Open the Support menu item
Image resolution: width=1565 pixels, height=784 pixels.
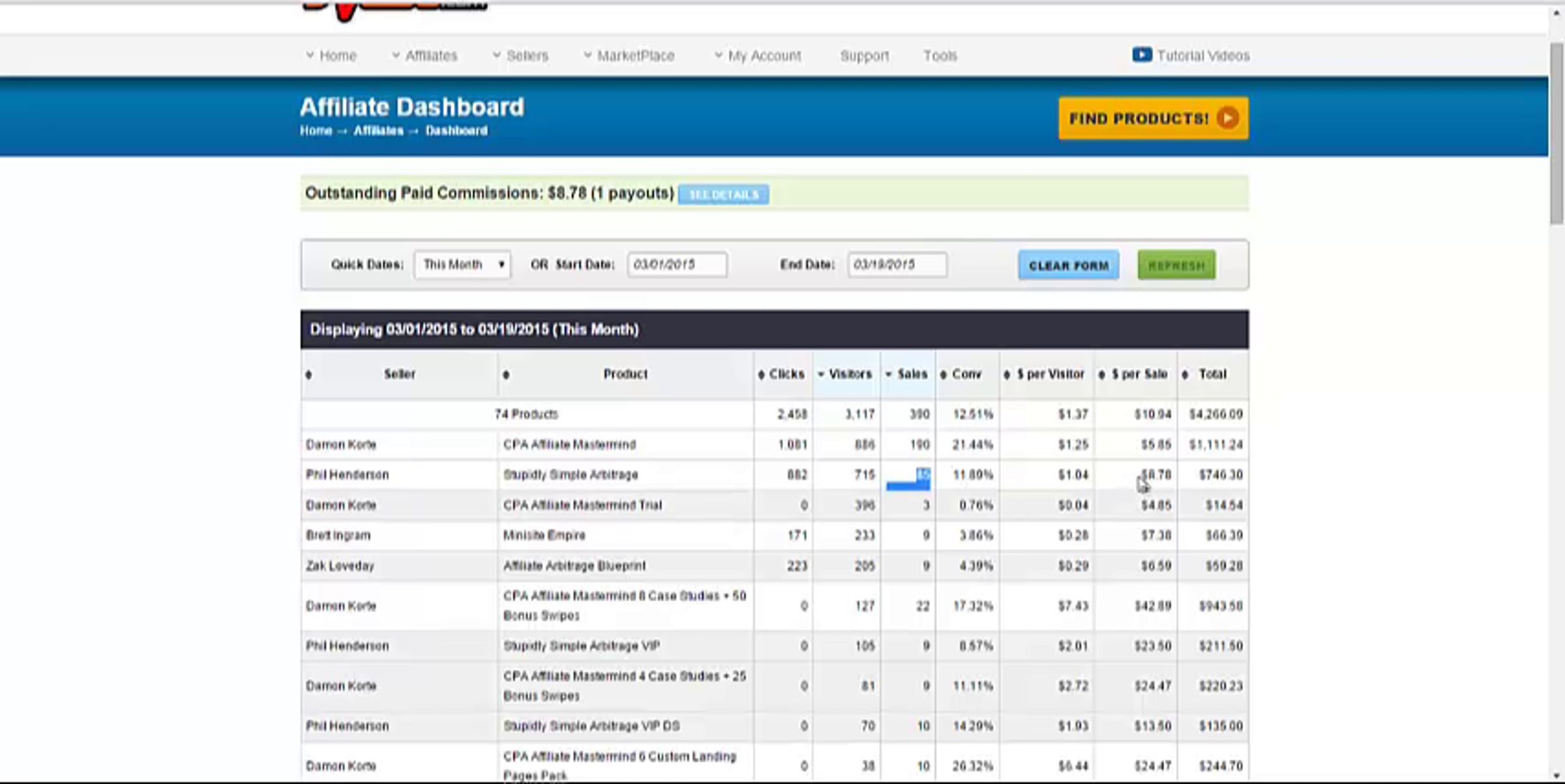tap(864, 55)
